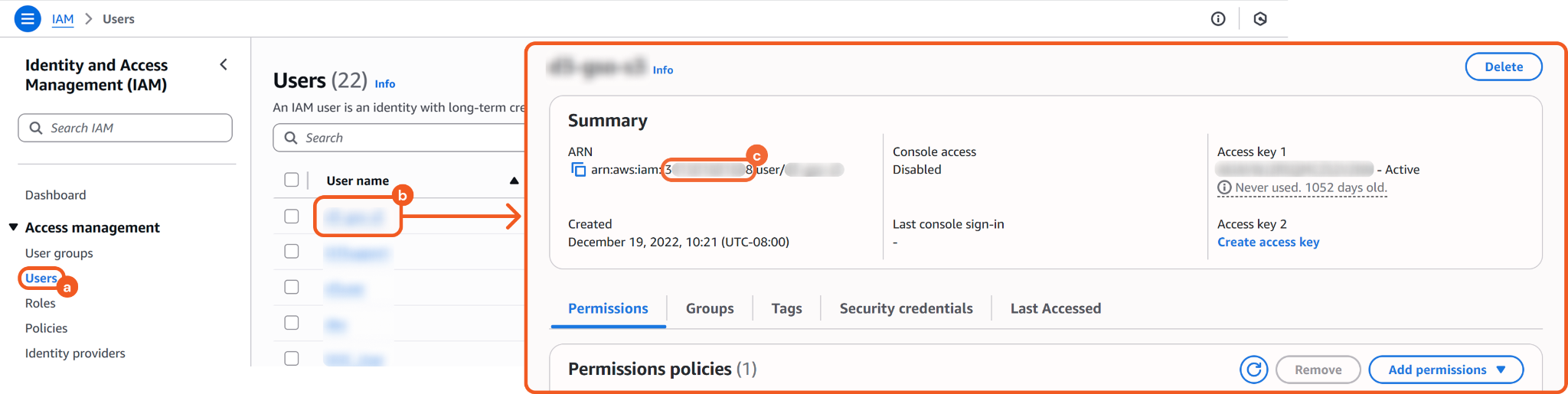
Task: Open Roles in the sidebar
Action: coord(41,303)
